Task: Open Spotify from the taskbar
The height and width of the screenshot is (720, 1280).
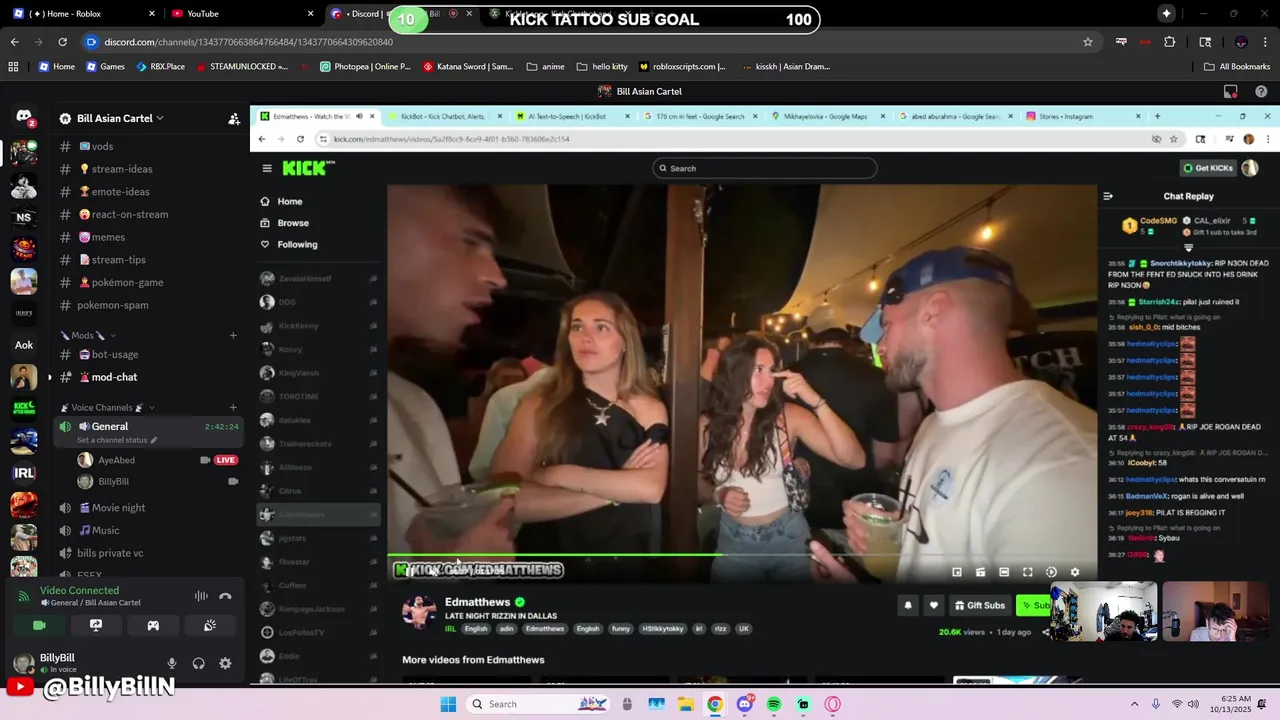Action: coord(774,704)
